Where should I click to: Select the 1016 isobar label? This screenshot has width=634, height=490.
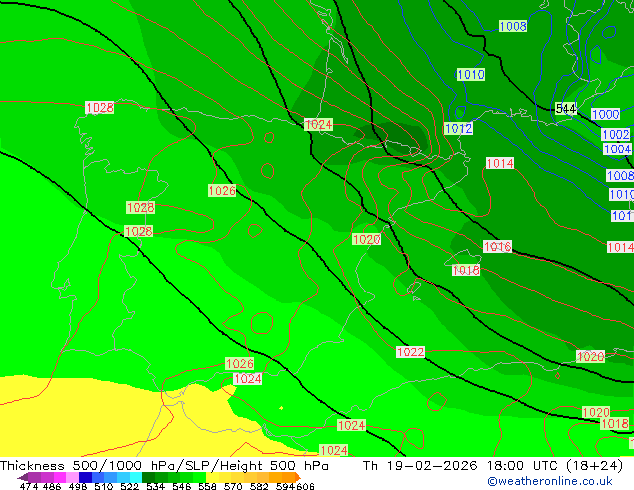pos(497,247)
